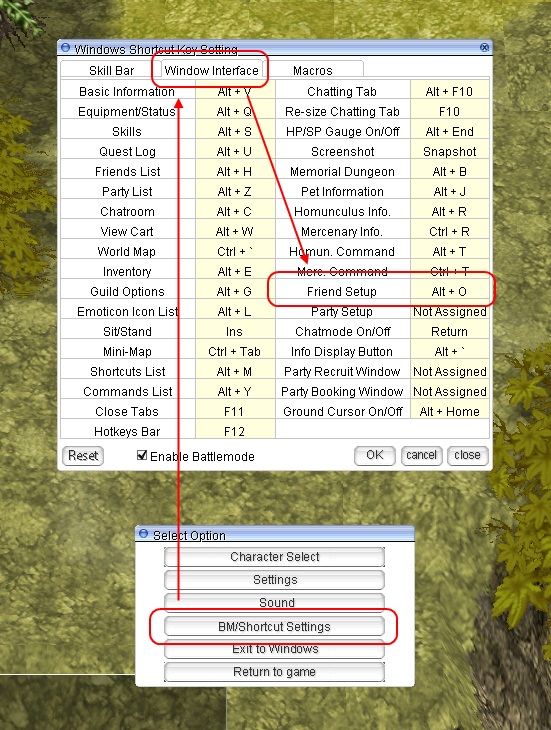The height and width of the screenshot is (730, 551).
Task: Change the Info Display Button key Alt + `
Action: tap(450, 351)
